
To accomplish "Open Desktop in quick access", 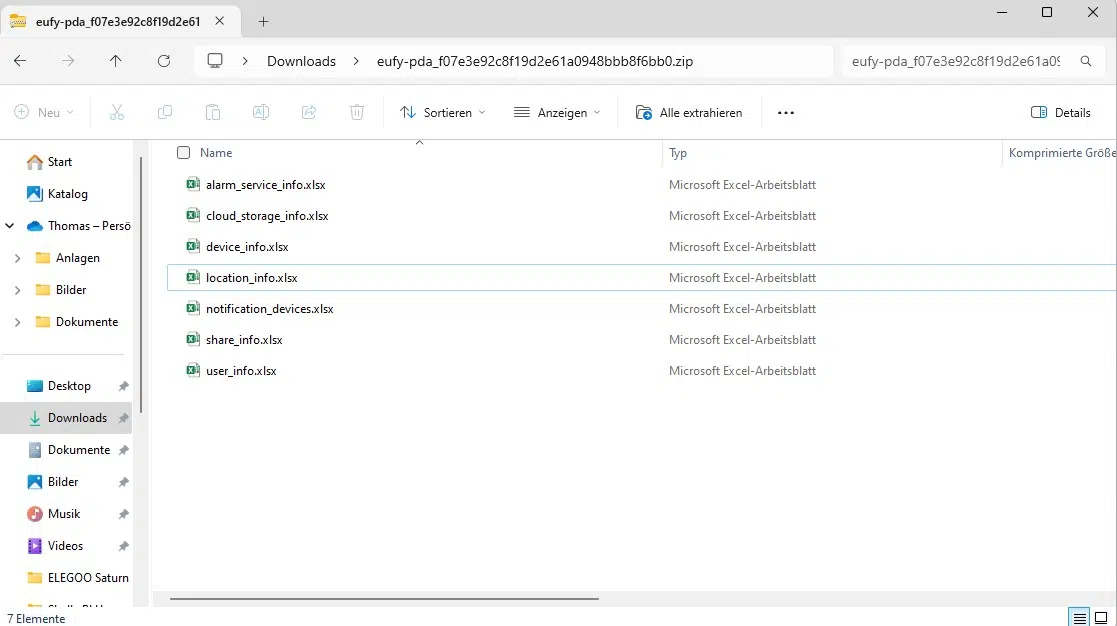I will coord(69,386).
